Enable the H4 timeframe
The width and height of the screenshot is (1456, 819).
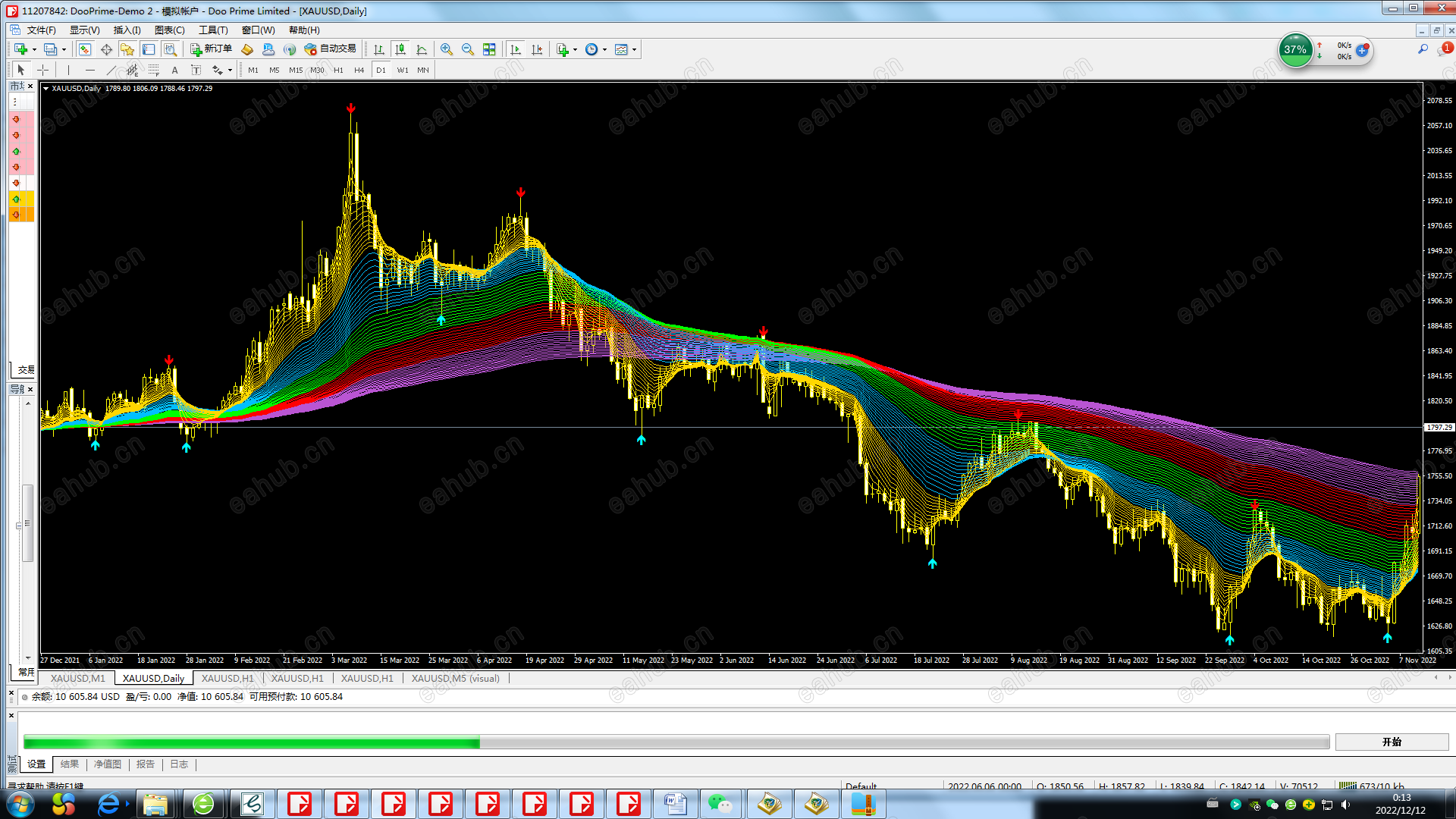(359, 70)
